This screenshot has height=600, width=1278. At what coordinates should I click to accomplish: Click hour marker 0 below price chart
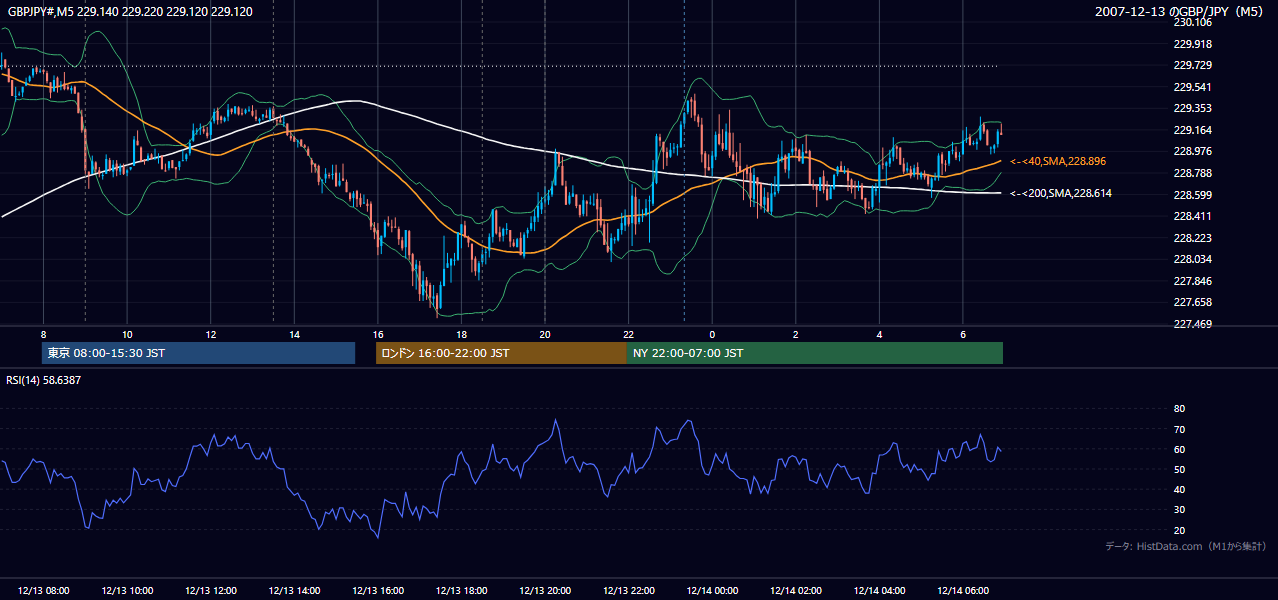(x=712, y=334)
